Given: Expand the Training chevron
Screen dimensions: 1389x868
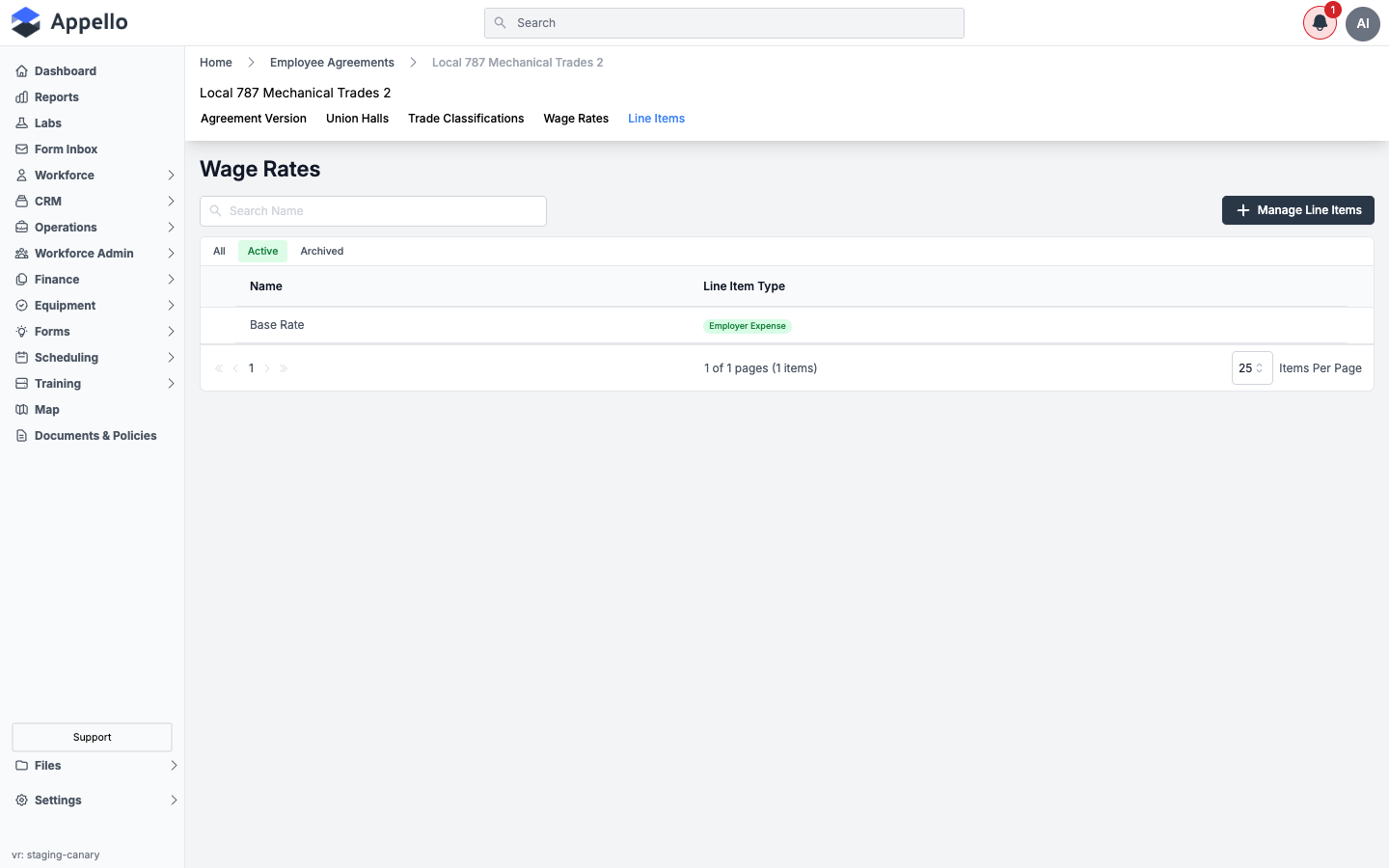Looking at the screenshot, I should tap(171, 384).
